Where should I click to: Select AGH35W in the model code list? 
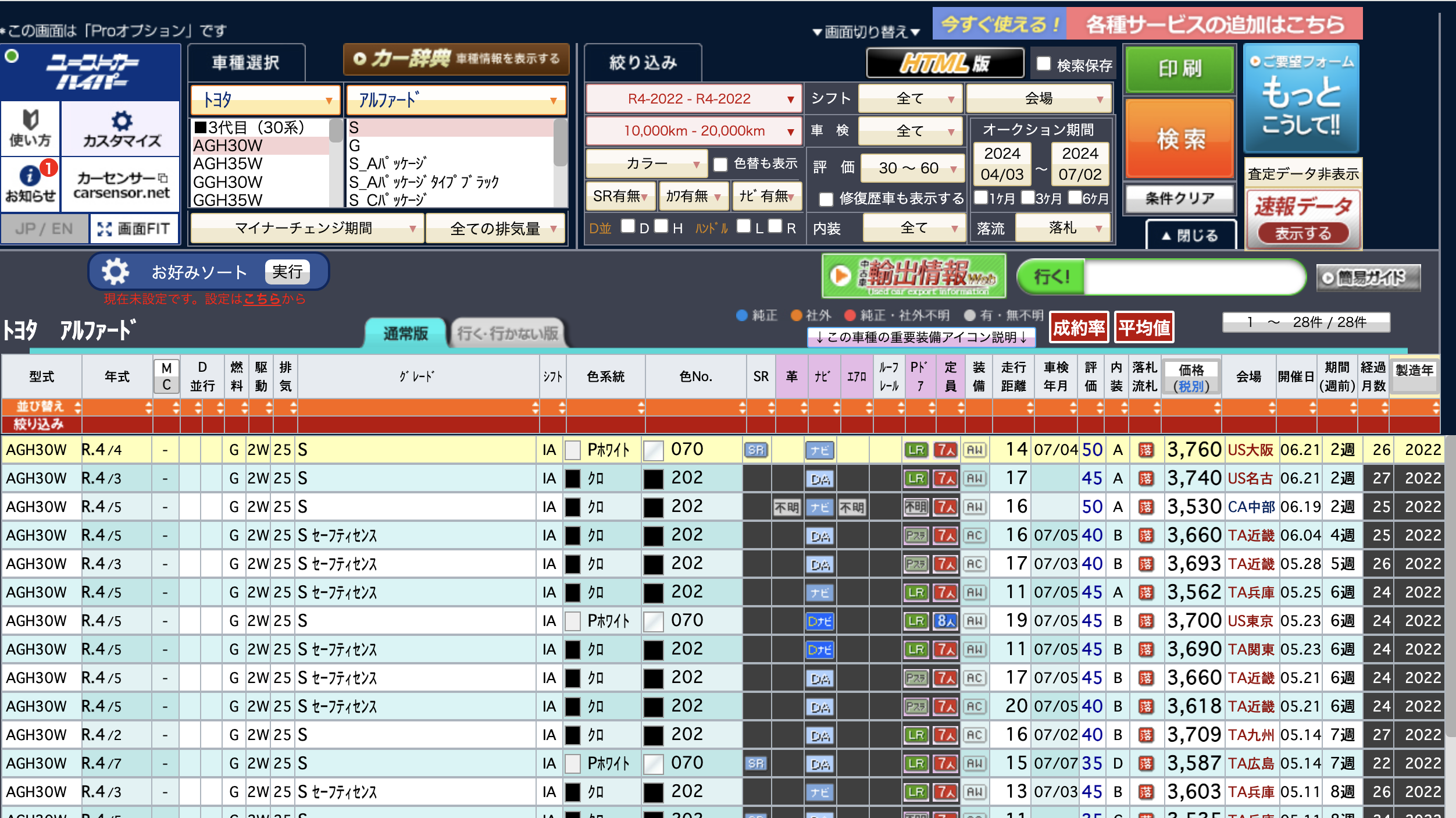pos(260,163)
